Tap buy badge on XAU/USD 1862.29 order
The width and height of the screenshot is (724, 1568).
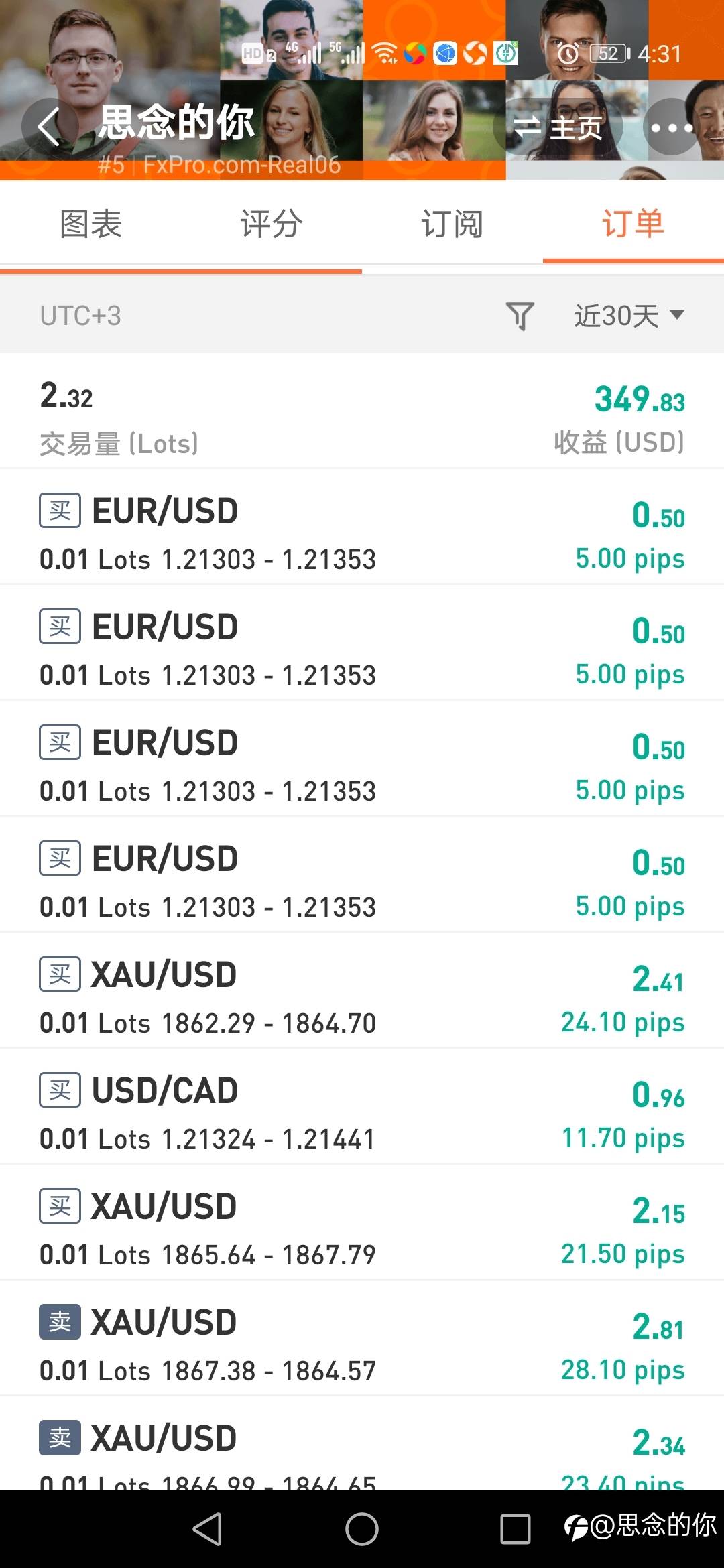click(60, 974)
